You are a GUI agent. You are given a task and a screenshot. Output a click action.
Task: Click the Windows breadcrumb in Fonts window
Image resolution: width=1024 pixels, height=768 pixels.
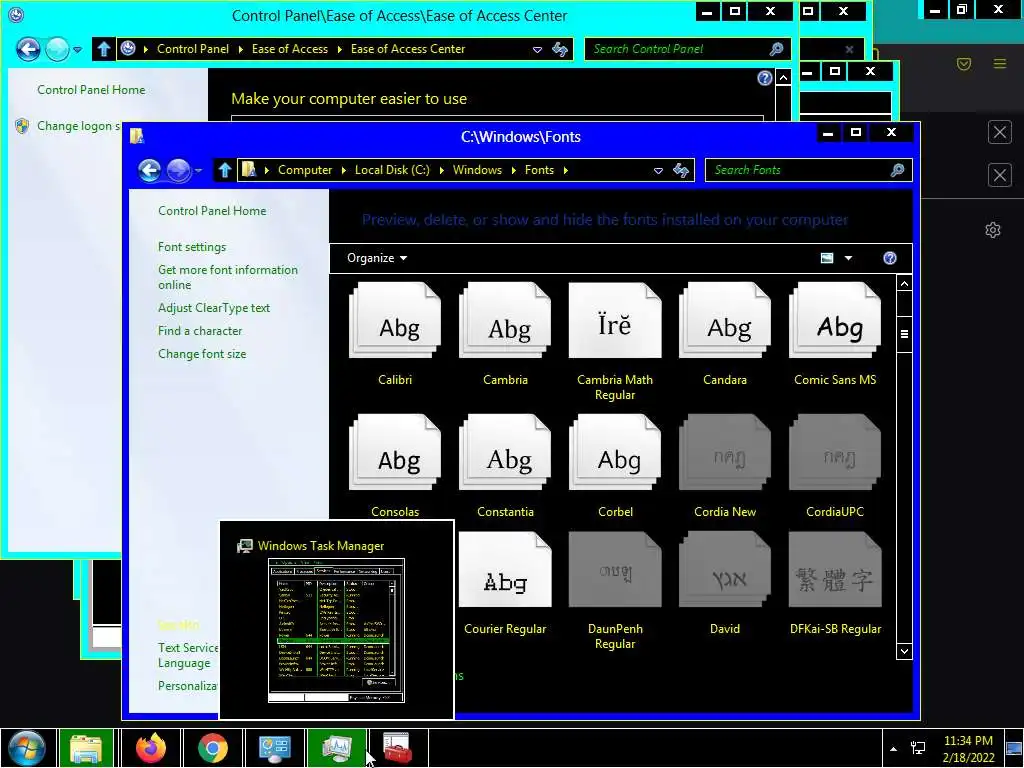(x=477, y=170)
